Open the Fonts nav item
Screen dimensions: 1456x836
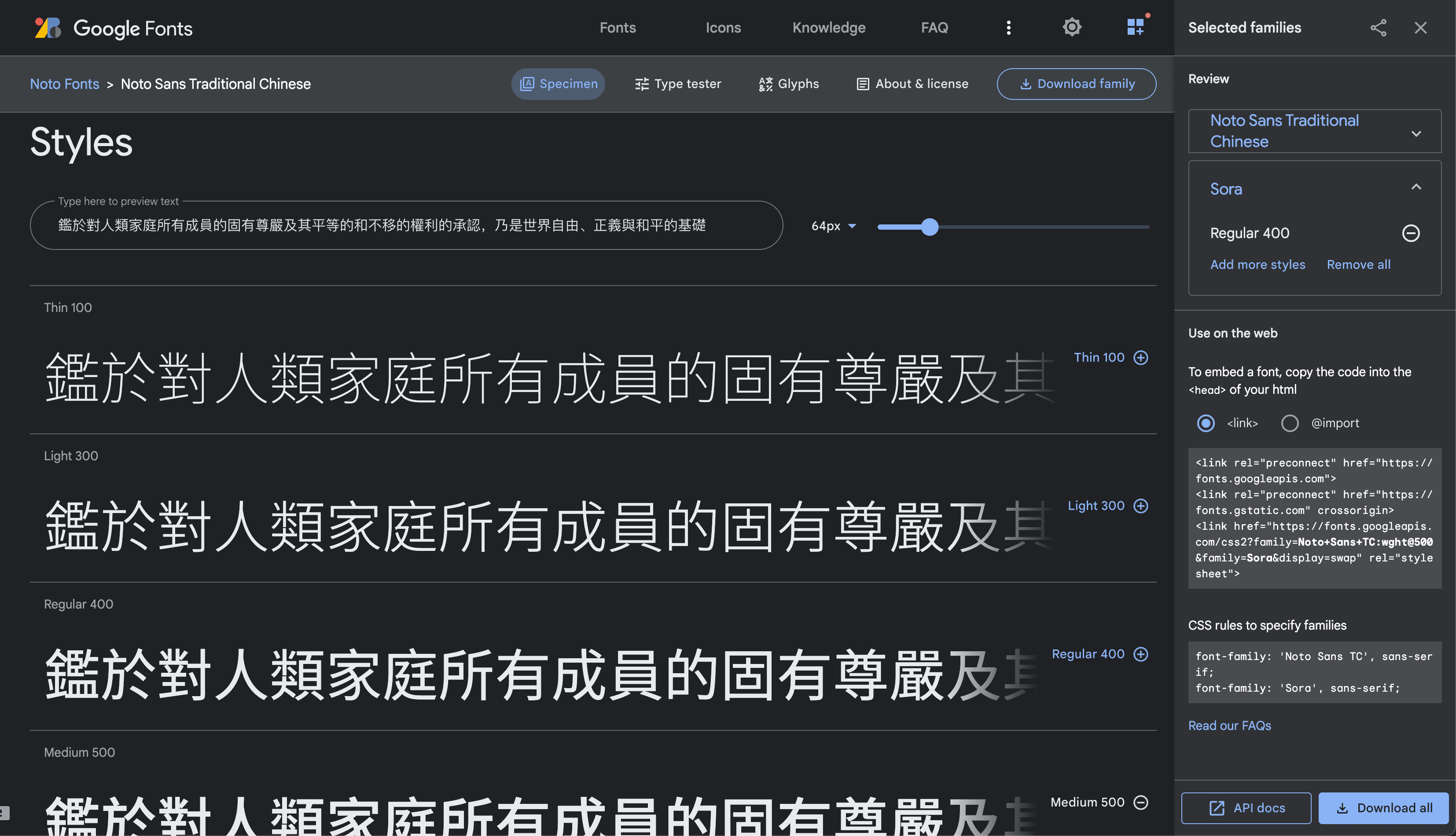[x=618, y=28]
